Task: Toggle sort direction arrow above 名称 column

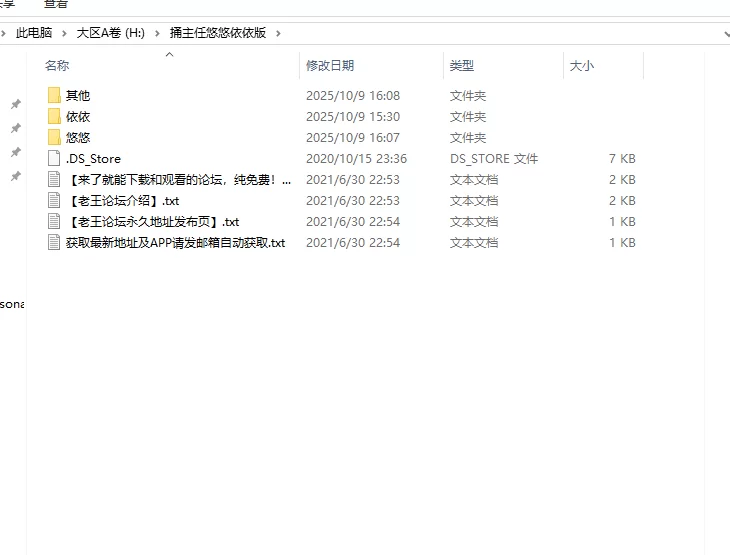Action: tap(169, 54)
